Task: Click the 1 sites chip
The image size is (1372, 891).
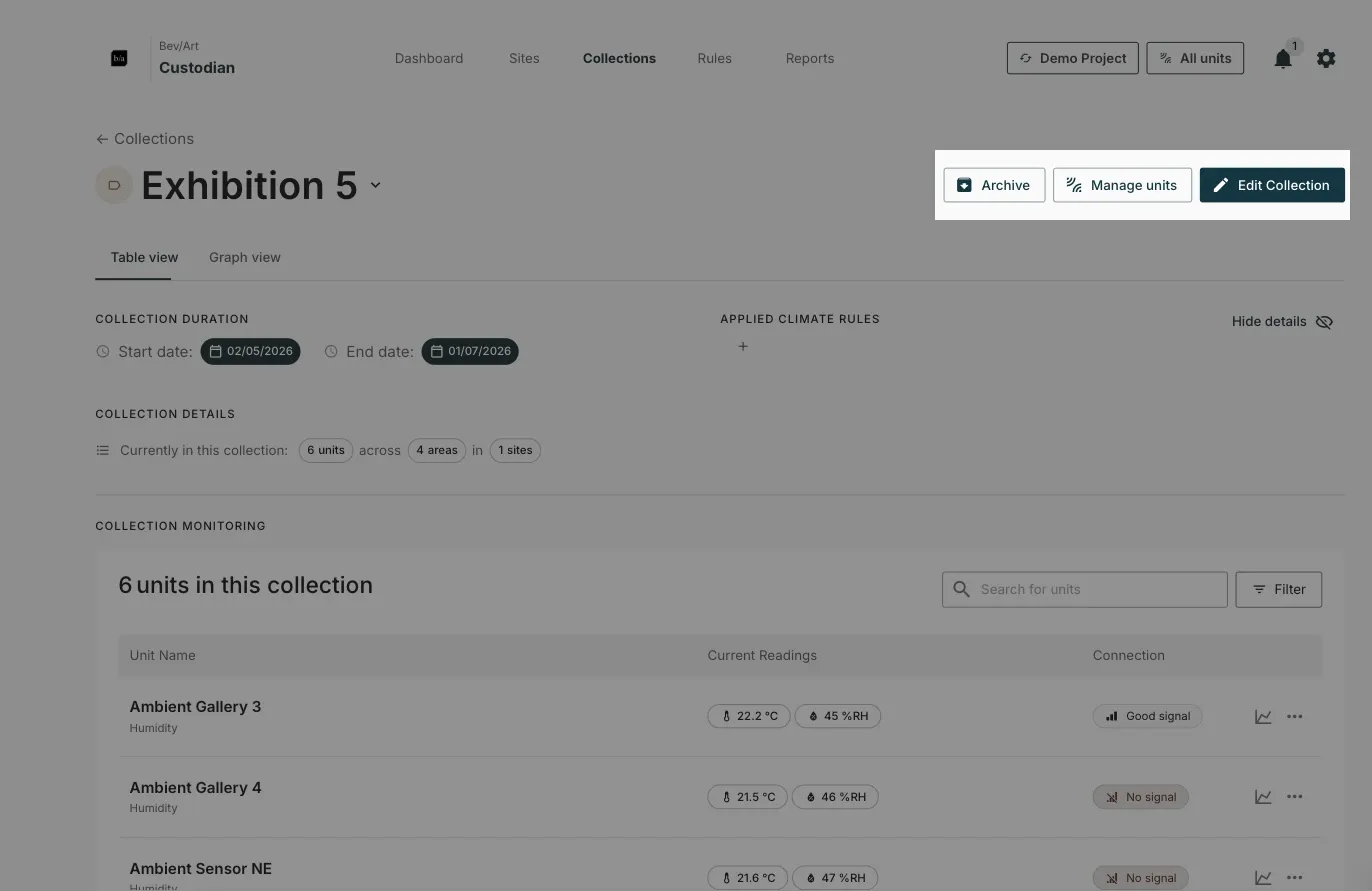Action: [x=515, y=450]
